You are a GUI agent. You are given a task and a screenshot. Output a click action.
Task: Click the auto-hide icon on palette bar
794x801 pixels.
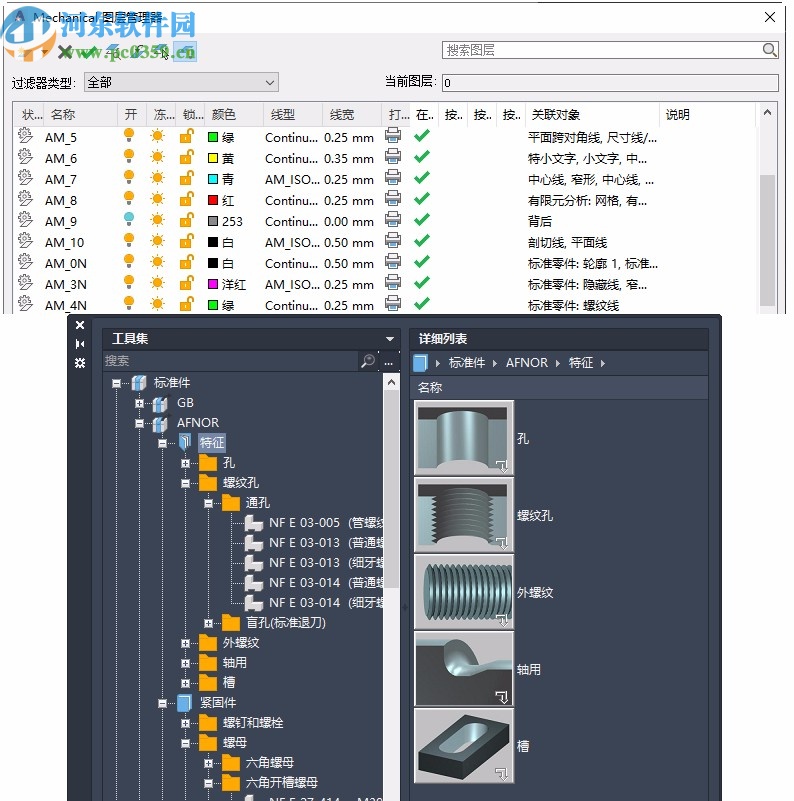[80, 344]
